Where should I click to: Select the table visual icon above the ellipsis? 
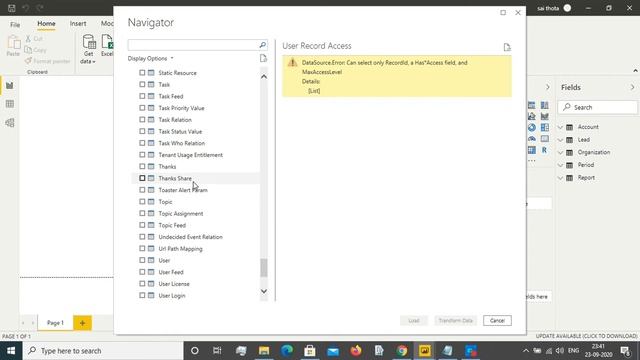click(531, 150)
